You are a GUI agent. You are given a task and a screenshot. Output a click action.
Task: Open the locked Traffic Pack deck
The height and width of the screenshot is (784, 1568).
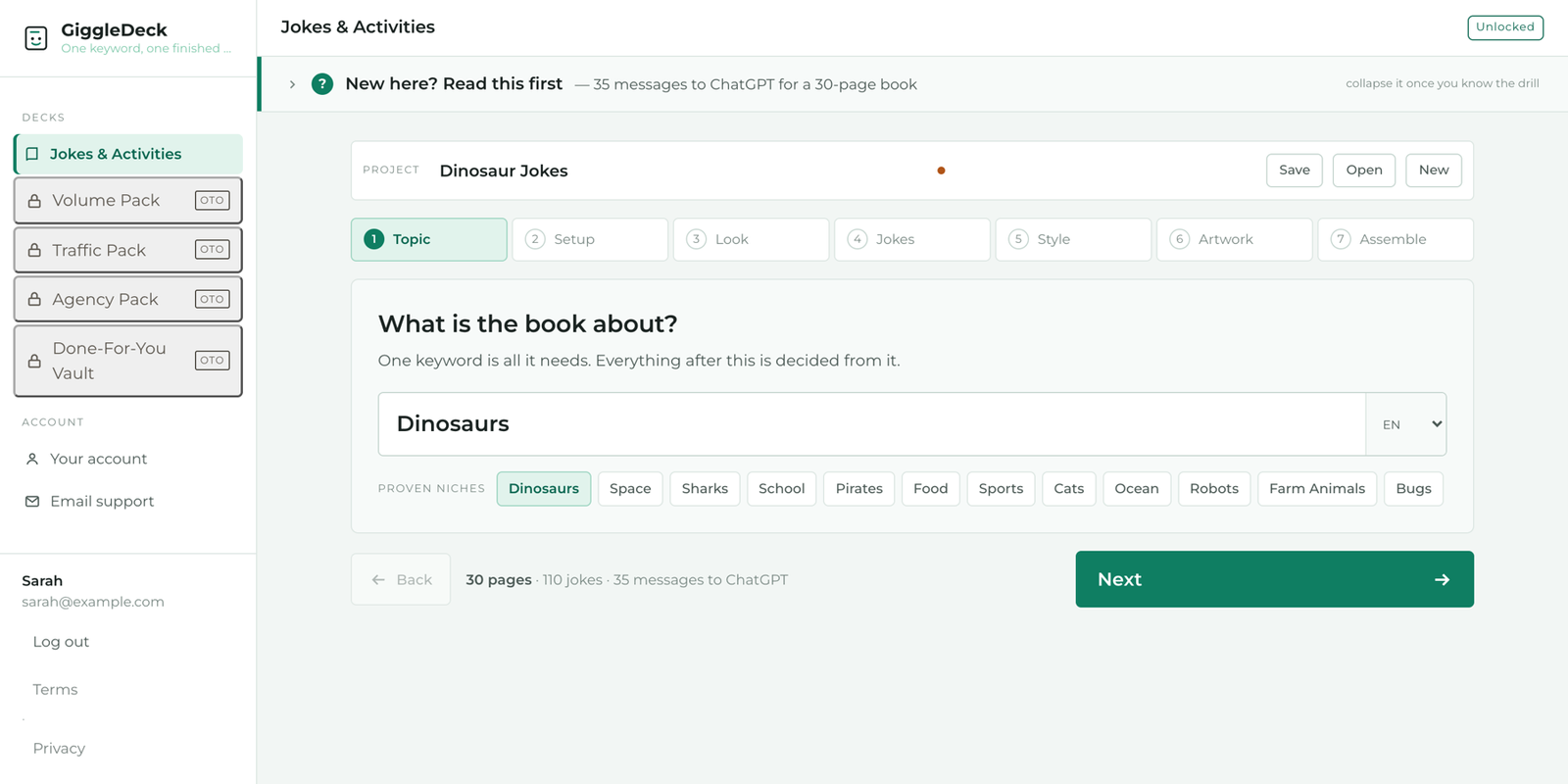(x=128, y=250)
